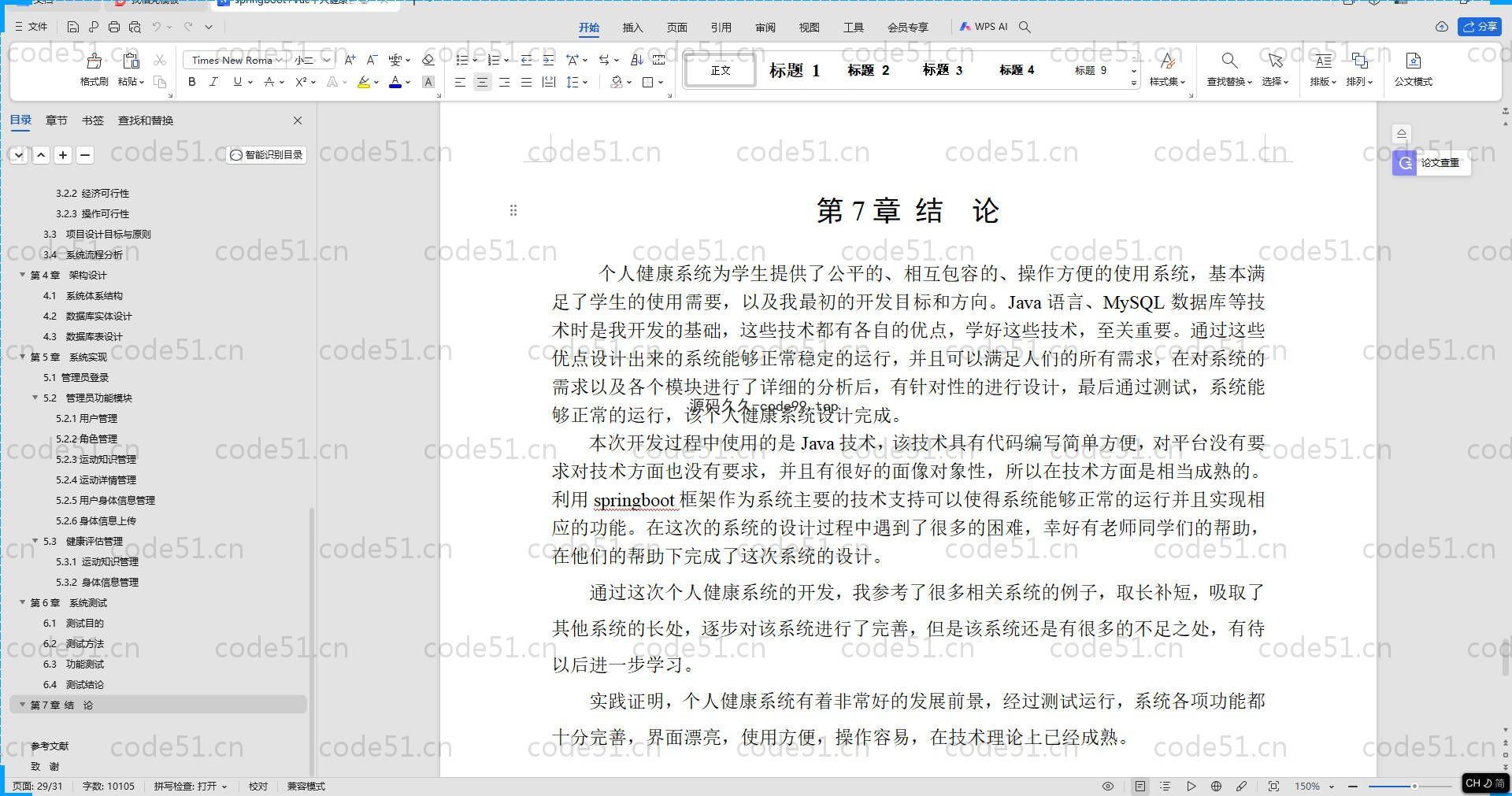Switch to eye-protection mode in status bar
The image size is (1512, 796).
[x=1108, y=786]
